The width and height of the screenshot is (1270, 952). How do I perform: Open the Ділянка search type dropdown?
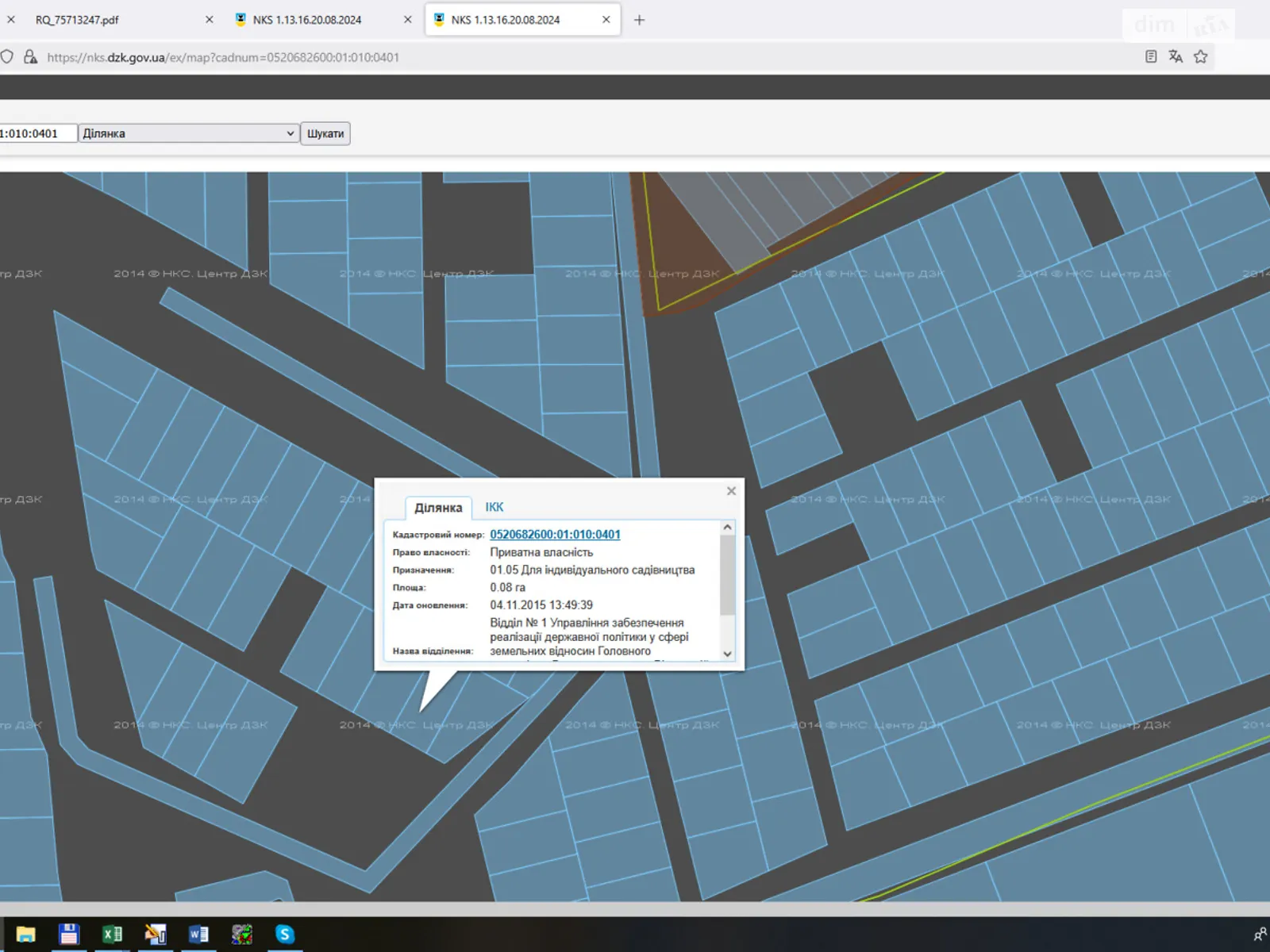click(189, 133)
